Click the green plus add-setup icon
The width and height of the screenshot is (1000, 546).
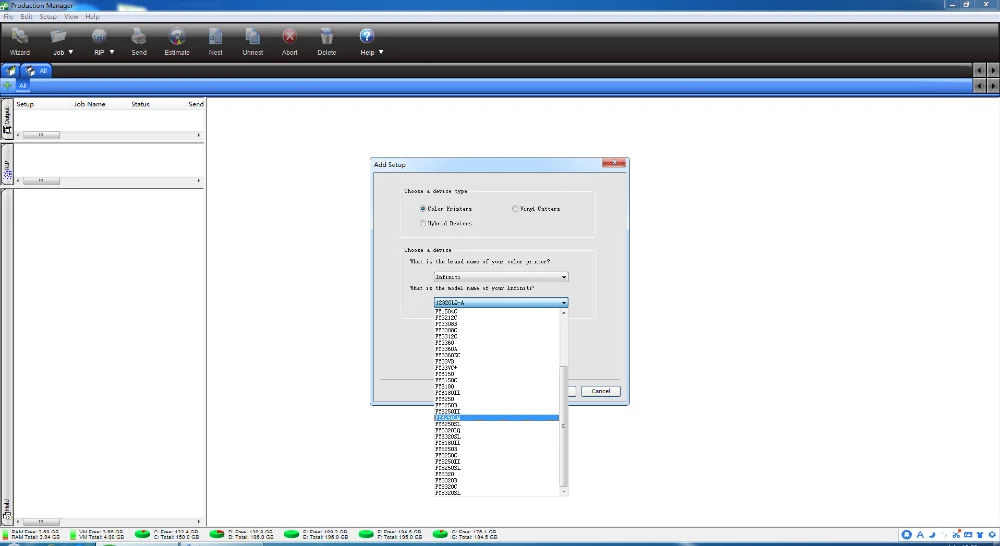point(8,85)
